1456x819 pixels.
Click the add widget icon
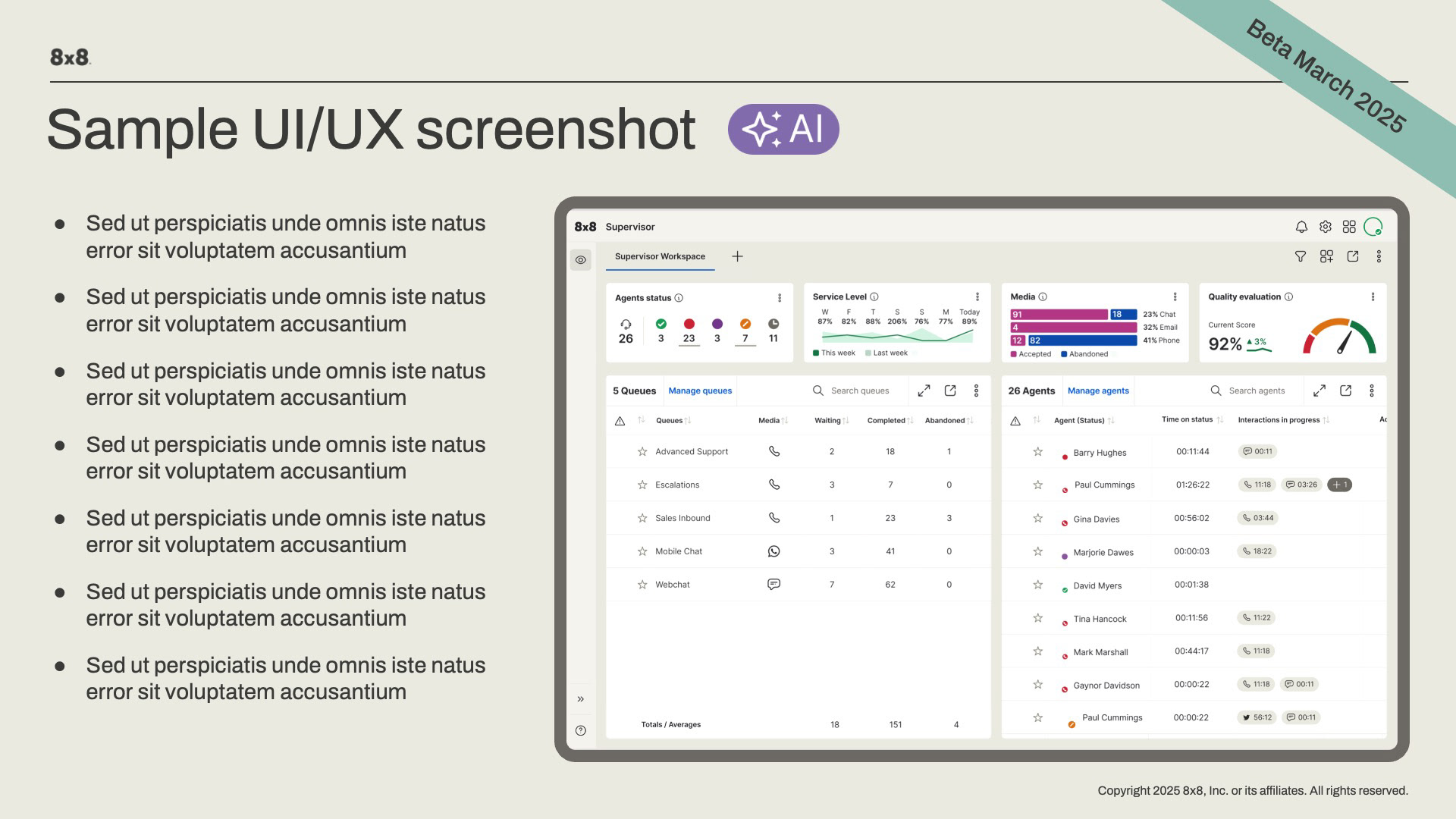[1326, 256]
